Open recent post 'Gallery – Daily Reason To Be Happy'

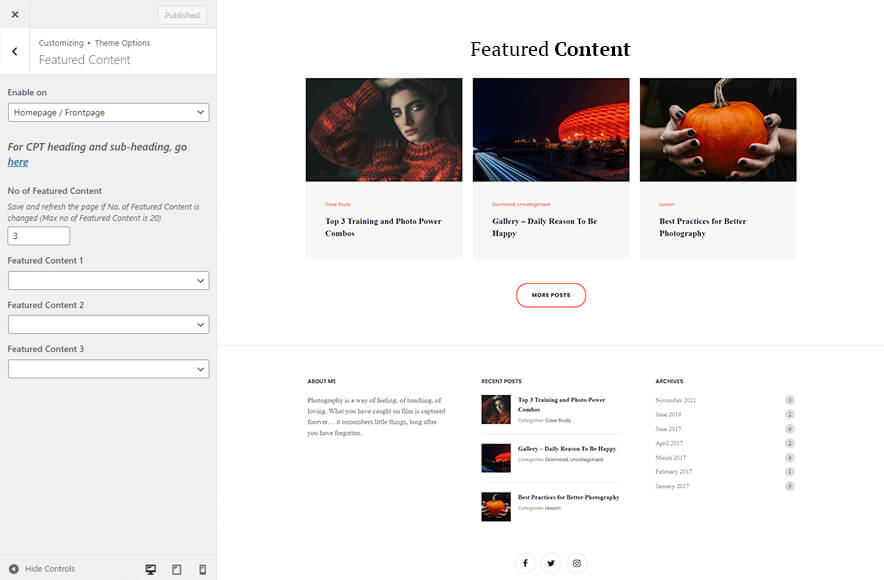pos(567,449)
